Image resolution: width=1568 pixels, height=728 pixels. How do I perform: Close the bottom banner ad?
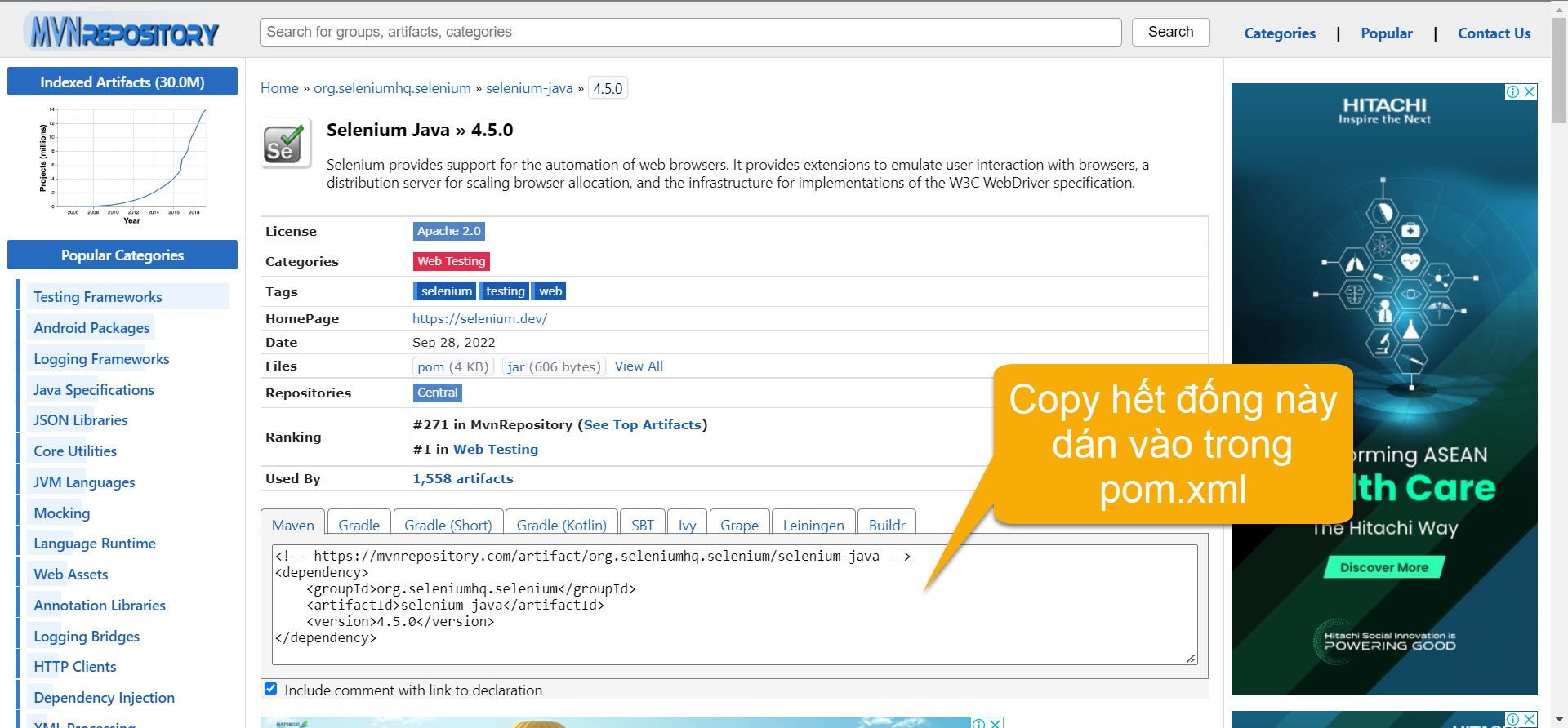tap(996, 723)
